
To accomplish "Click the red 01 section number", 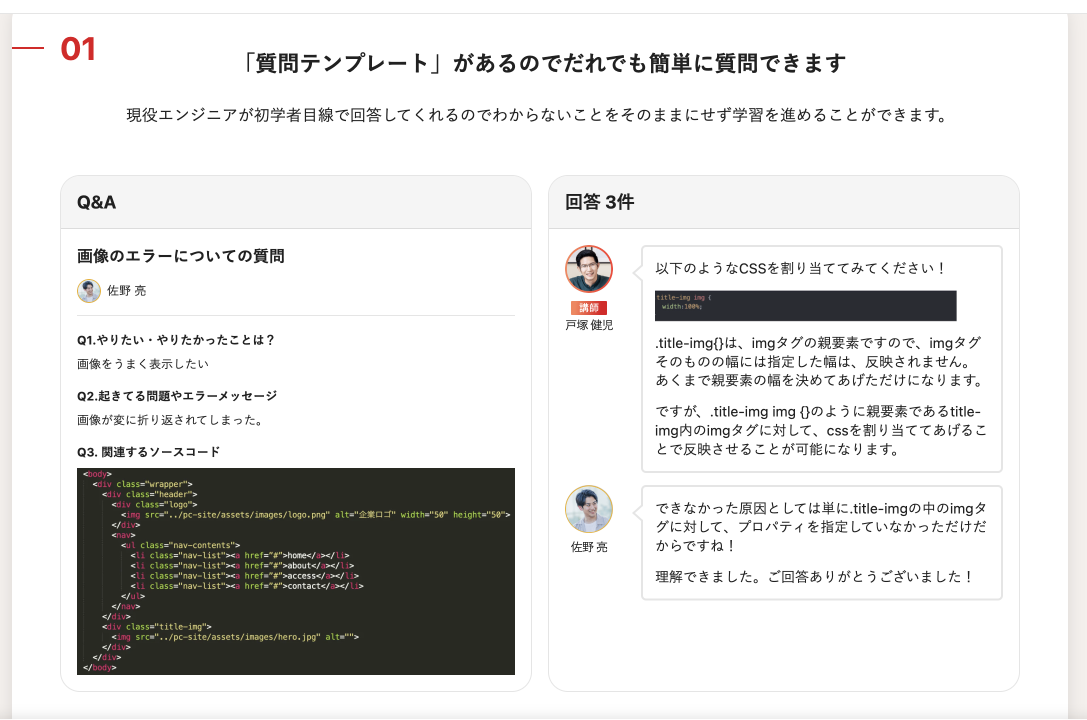I will pos(78,49).
